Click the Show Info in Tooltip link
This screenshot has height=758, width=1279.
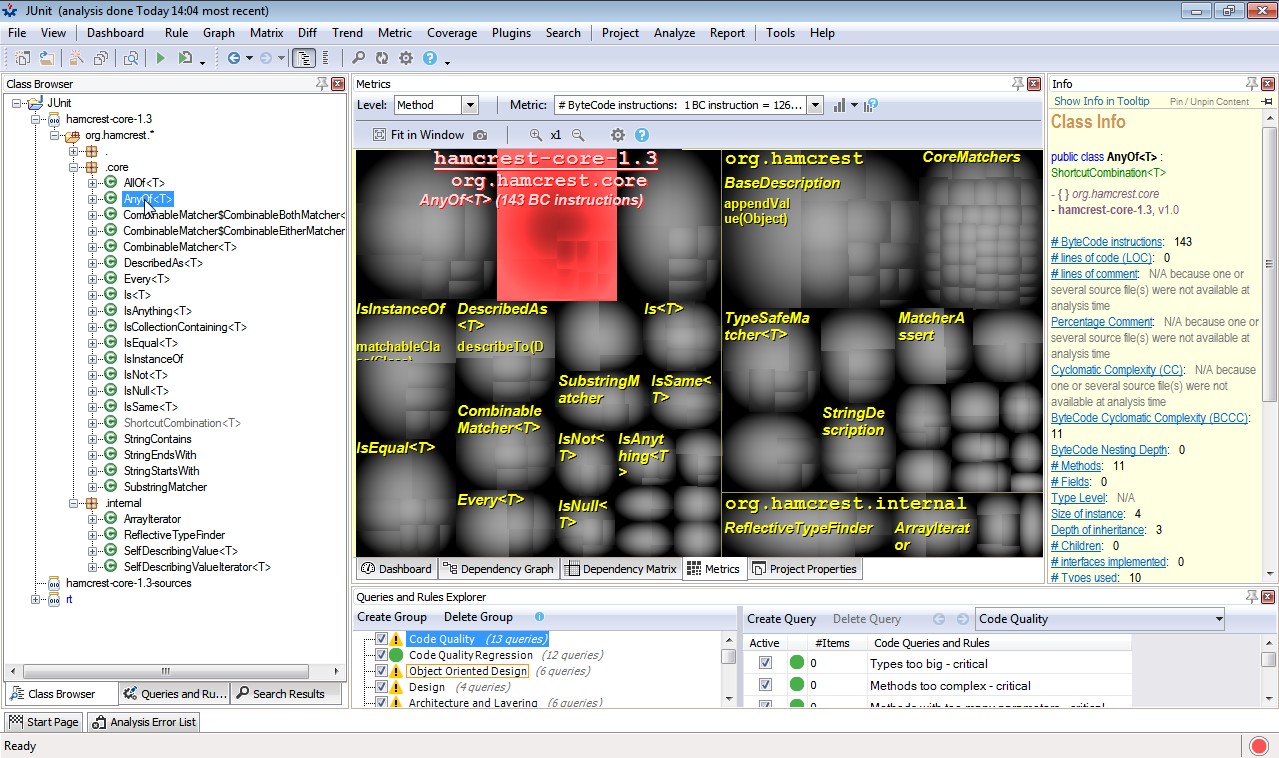pos(1102,101)
